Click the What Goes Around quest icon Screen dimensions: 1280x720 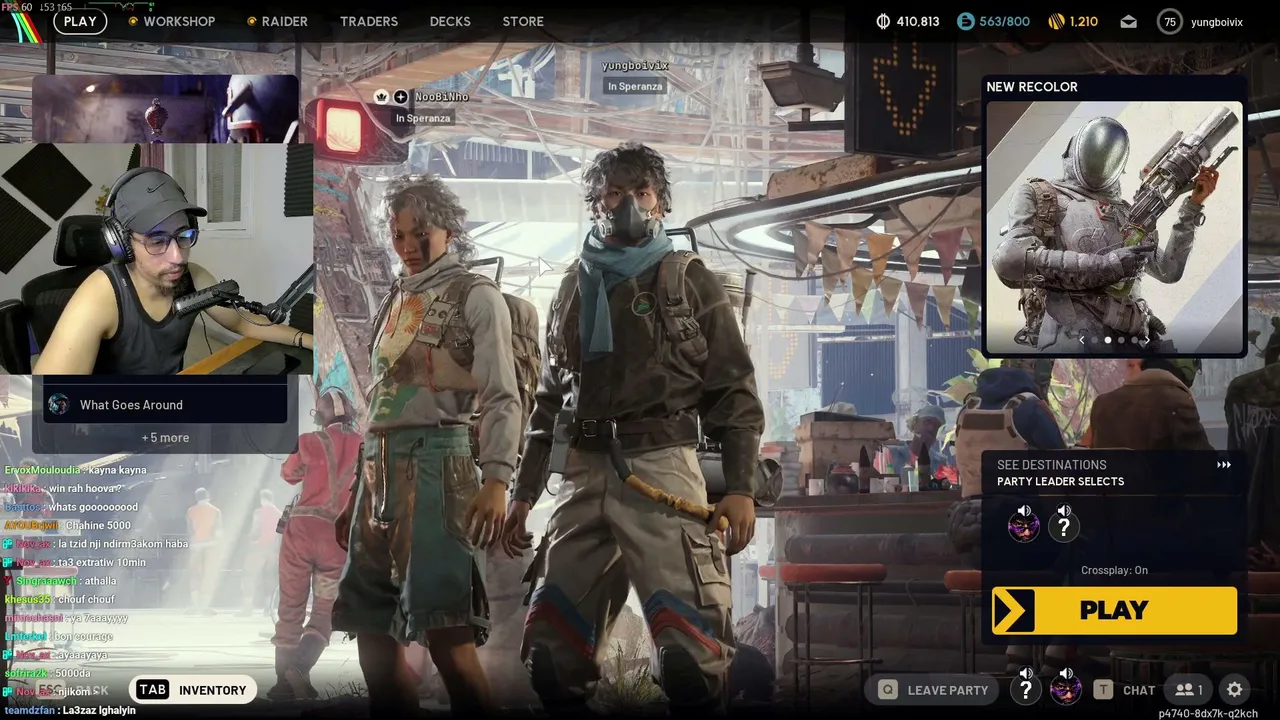point(59,404)
